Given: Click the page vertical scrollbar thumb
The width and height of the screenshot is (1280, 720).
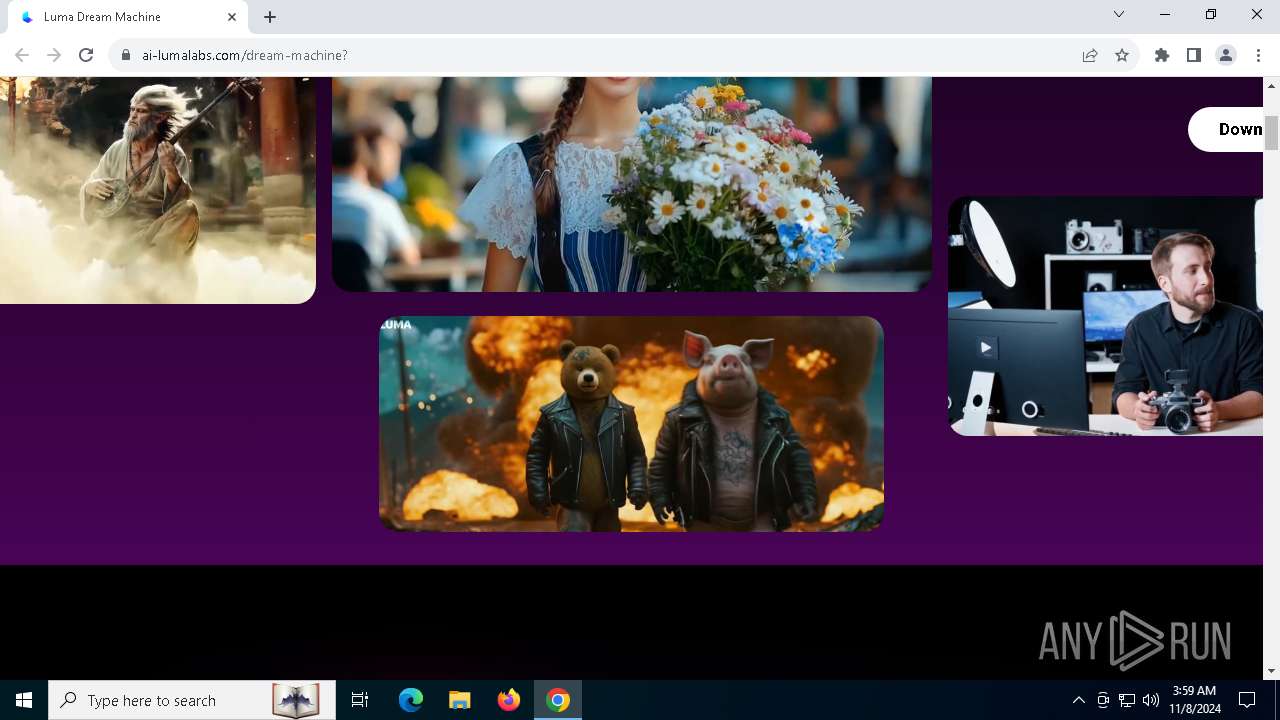Looking at the screenshot, I should pos(1271,133).
